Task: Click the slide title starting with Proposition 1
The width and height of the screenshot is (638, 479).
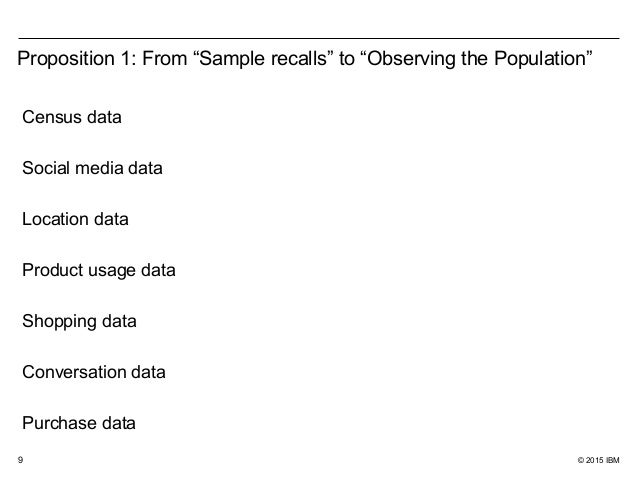Action: tap(305, 59)
